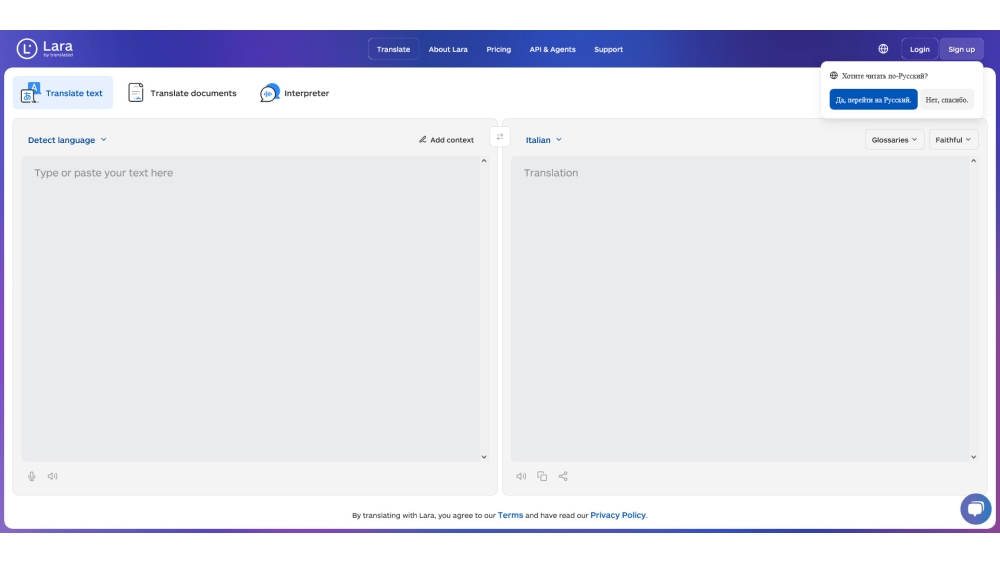Open the Italian target language dropdown

(x=544, y=140)
